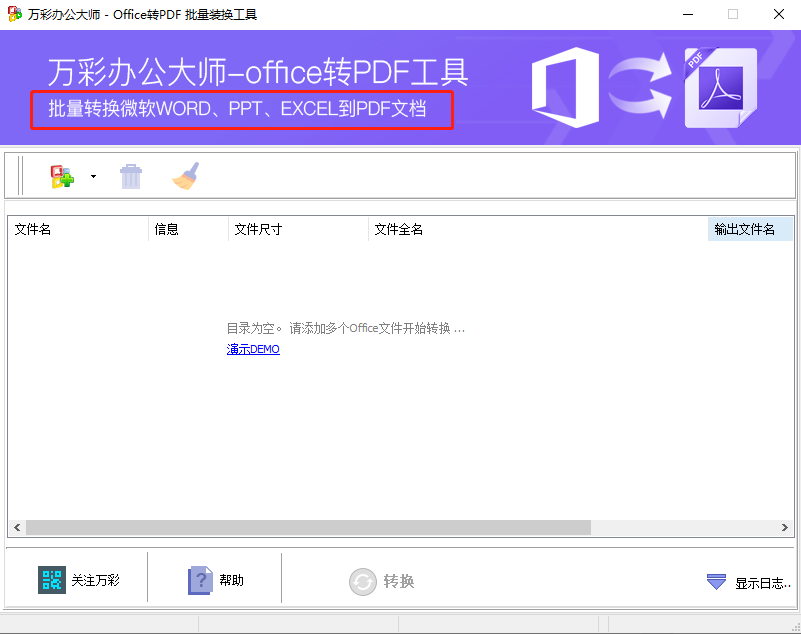Expand 显示日志 log panel
Image resolution: width=801 pixels, height=634 pixels.
pos(749,582)
